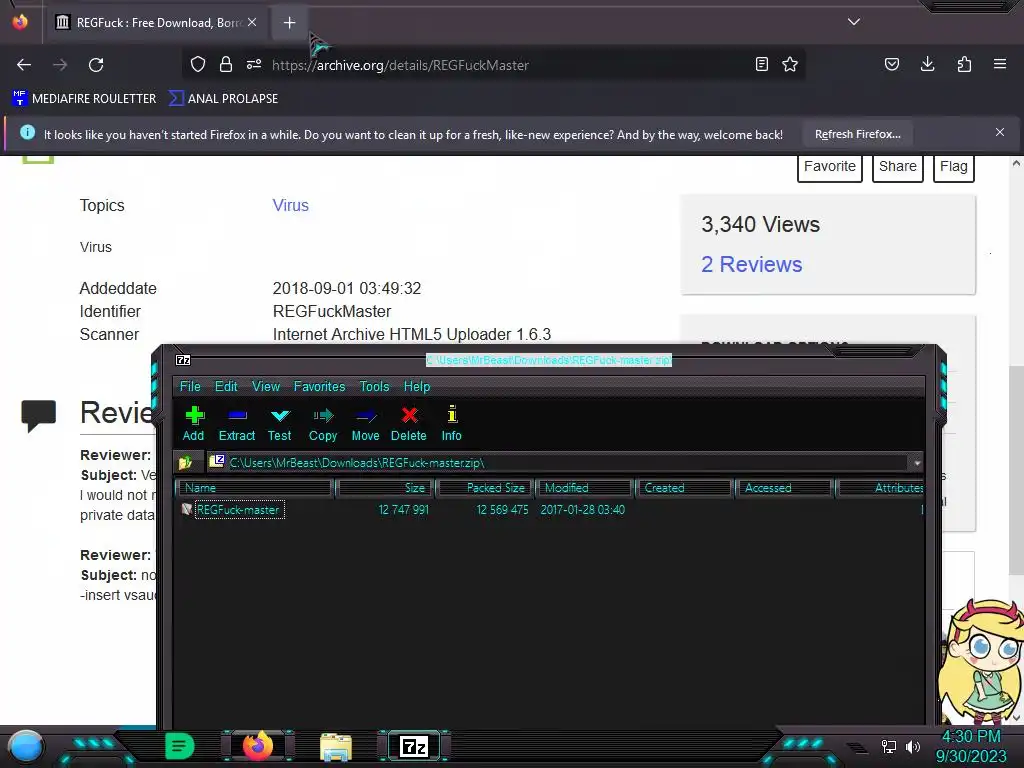Open the Windows Start orb
The height and width of the screenshot is (768, 1024).
click(x=25, y=746)
